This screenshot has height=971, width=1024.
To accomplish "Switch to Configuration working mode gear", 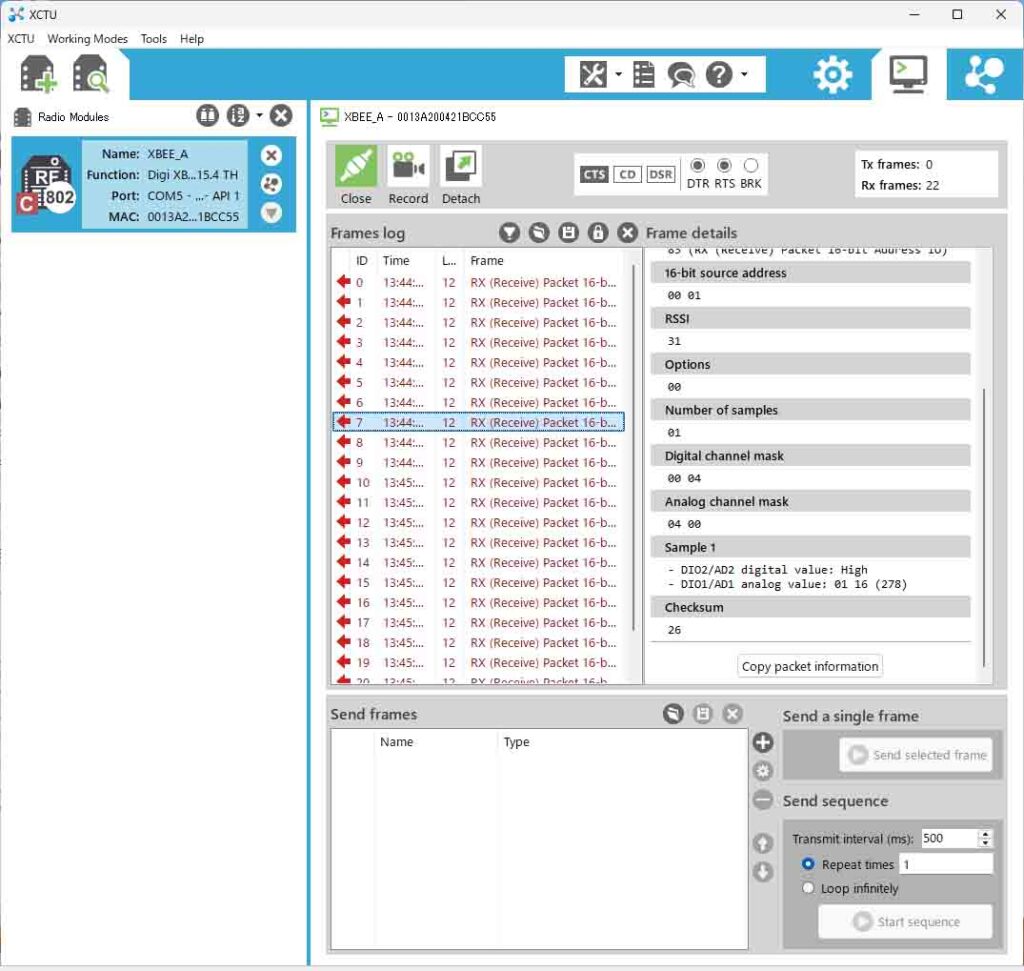I will [x=832, y=74].
